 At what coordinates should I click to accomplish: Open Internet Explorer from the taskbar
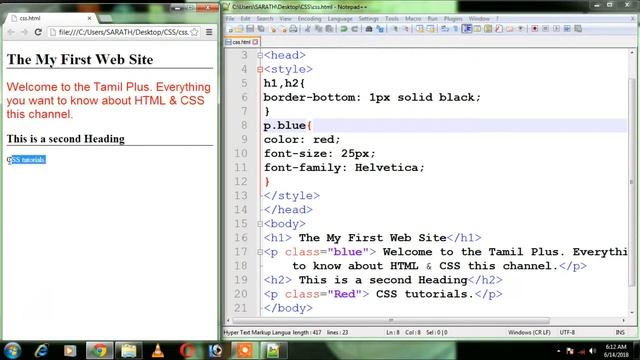42,350
